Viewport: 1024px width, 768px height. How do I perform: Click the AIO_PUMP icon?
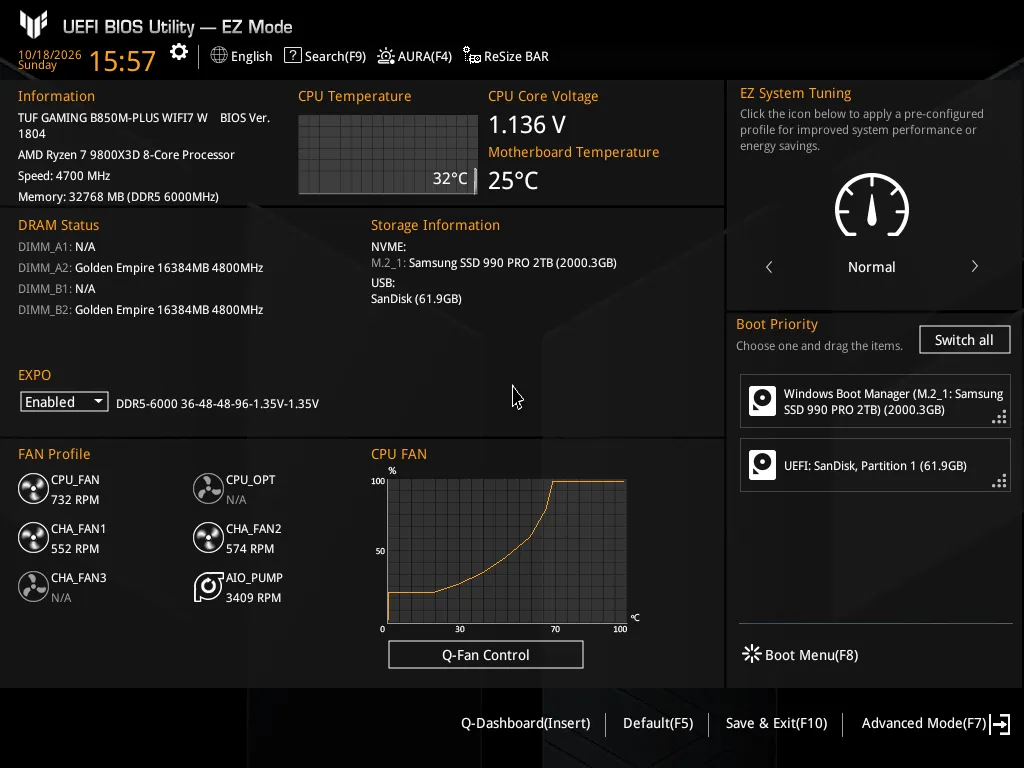pos(208,587)
